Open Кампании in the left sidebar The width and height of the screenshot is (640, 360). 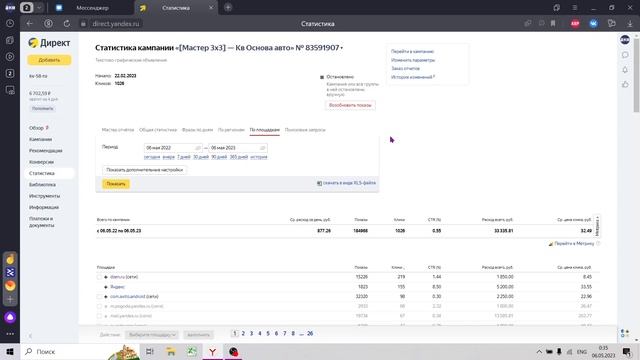40,139
